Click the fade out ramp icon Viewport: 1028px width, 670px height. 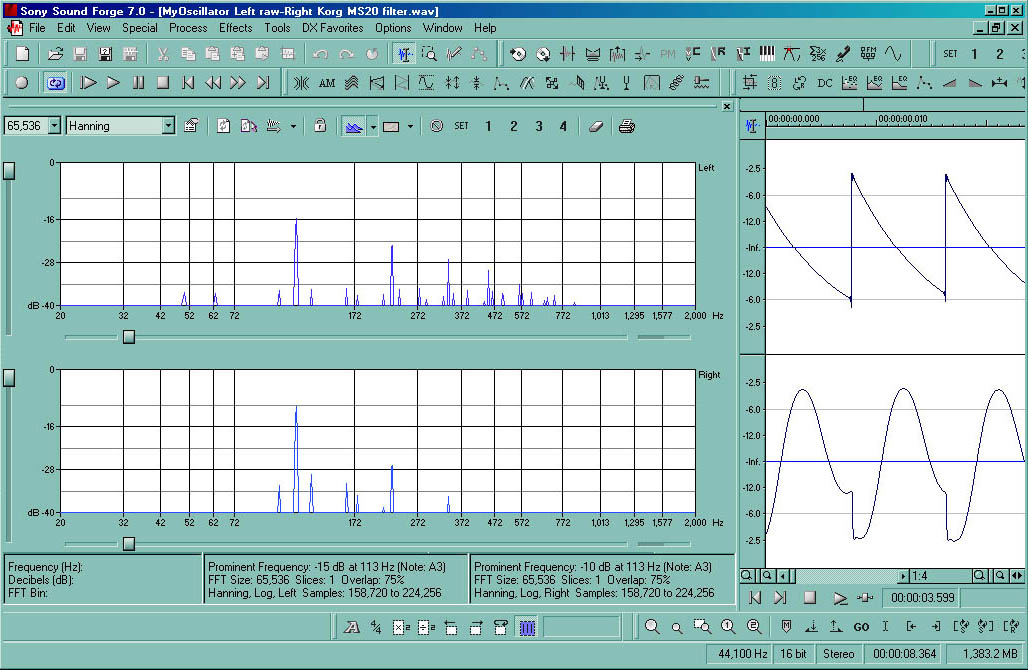(x=975, y=83)
